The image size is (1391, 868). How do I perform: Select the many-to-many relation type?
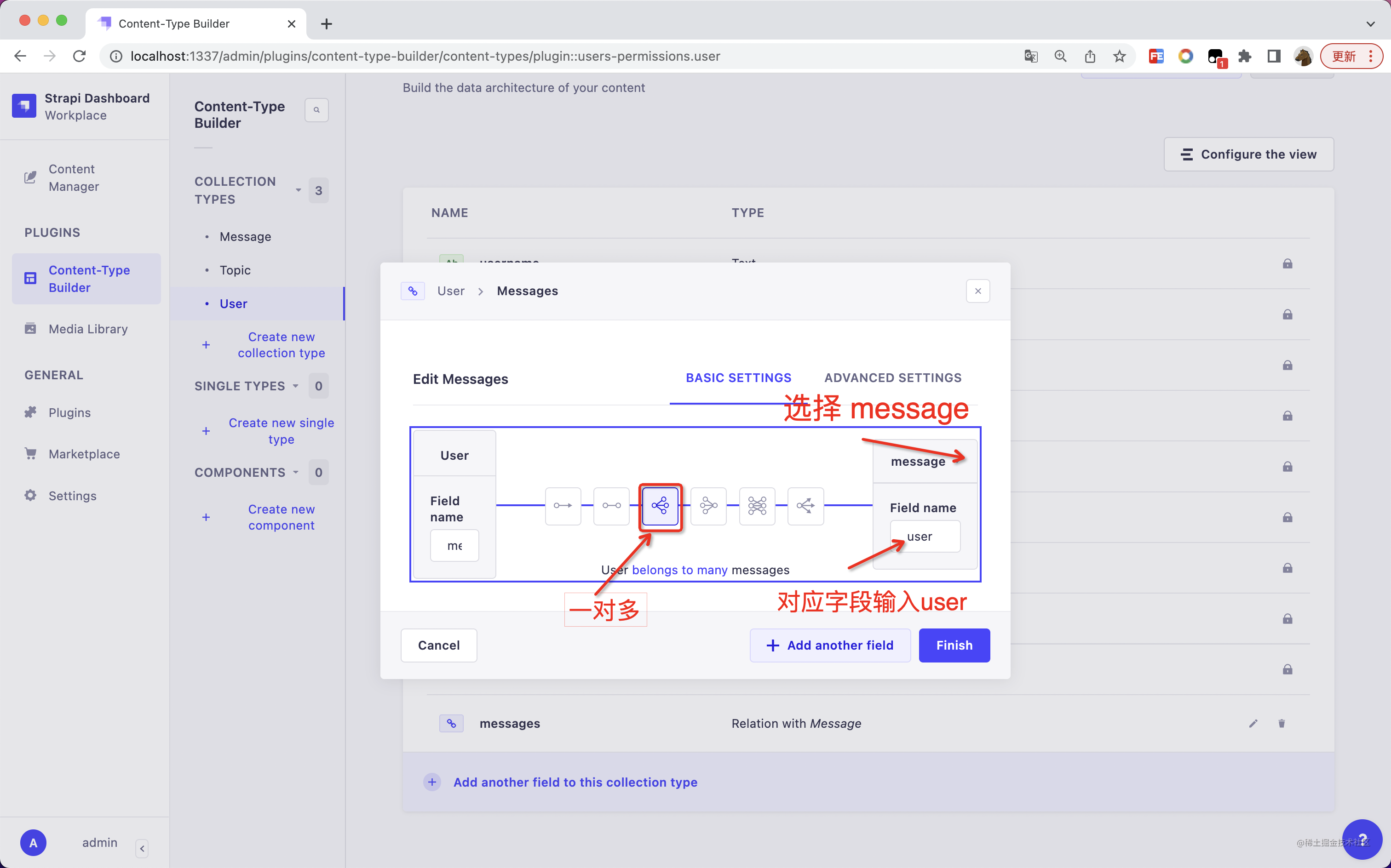click(757, 506)
